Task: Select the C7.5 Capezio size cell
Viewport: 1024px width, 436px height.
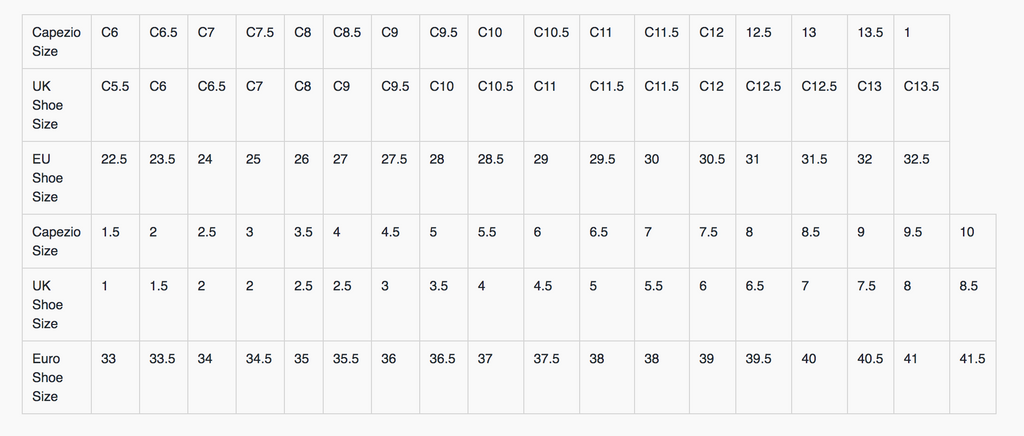Action: [260, 33]
